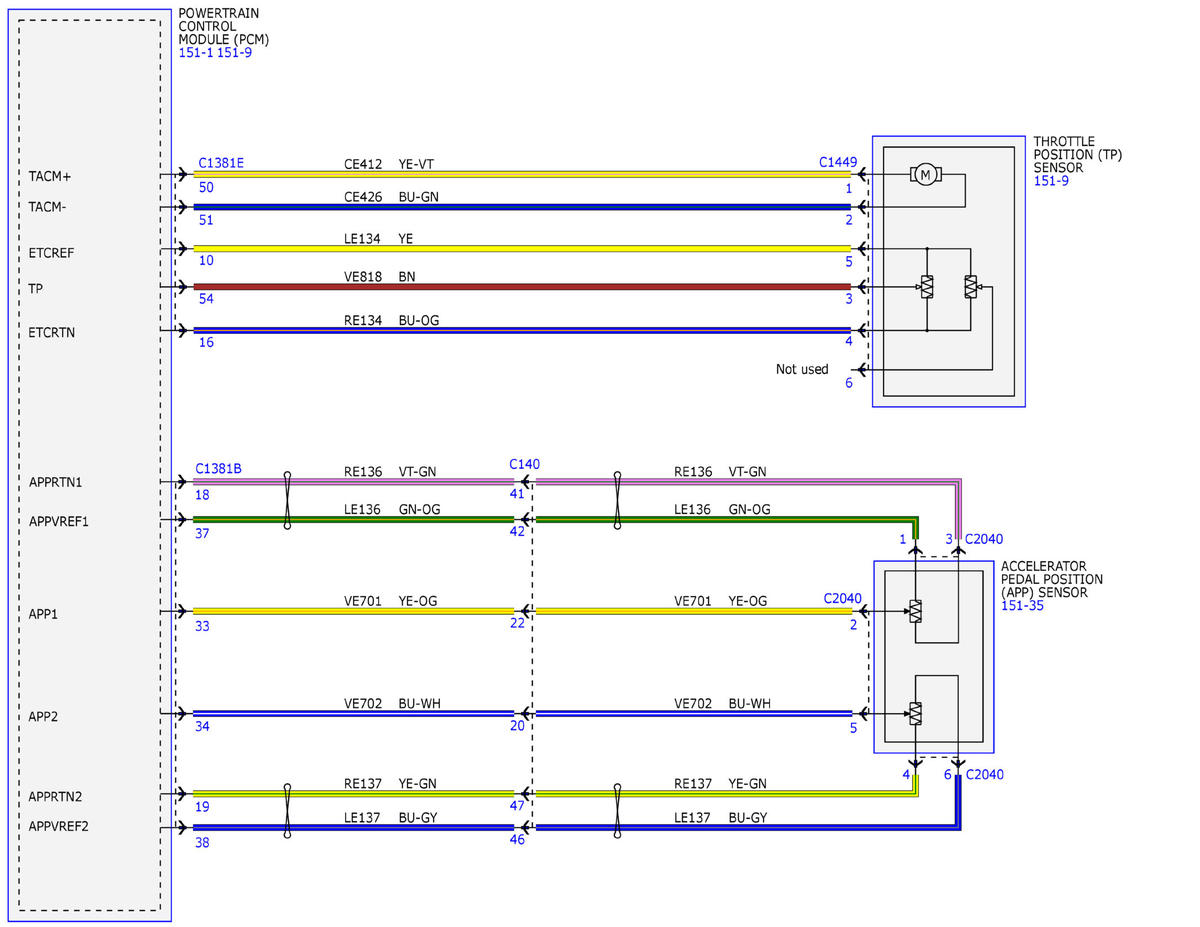
Task: Click the Powertrain Control Module title text
Action: [223, 27]
